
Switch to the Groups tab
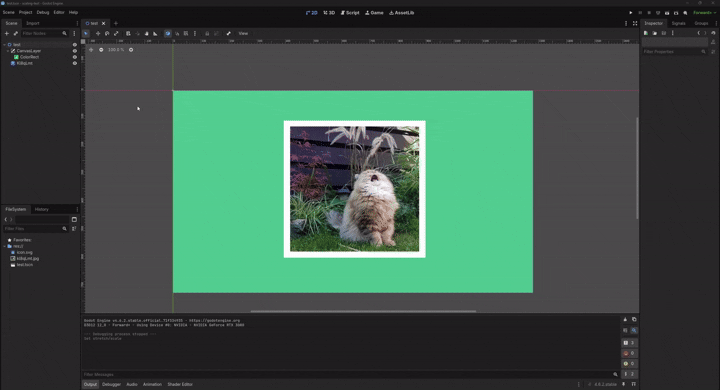(701, 23)
